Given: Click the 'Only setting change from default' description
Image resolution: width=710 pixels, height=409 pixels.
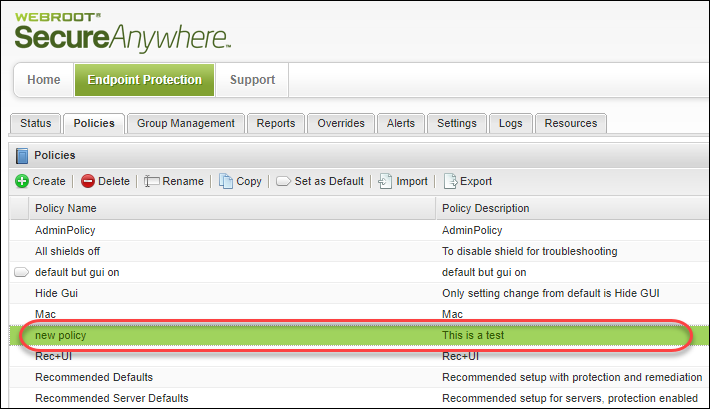Looking at the screenshot, I should point(551,293).
